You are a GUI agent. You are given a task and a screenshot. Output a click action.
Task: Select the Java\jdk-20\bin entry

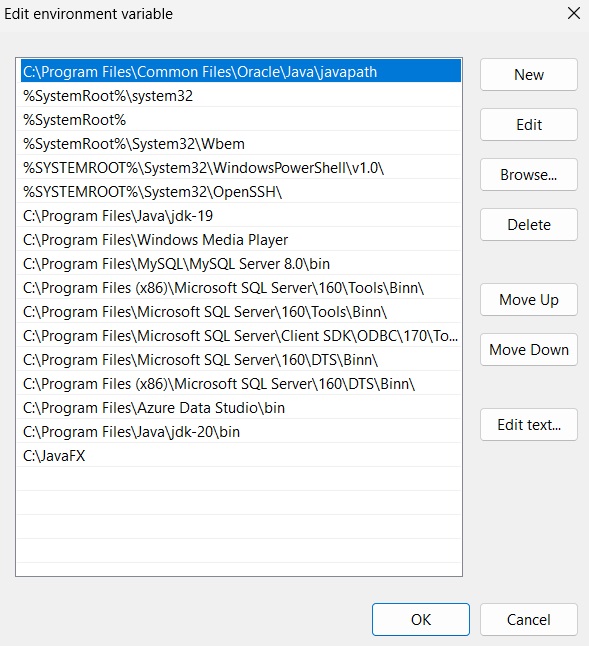(241, 431)
